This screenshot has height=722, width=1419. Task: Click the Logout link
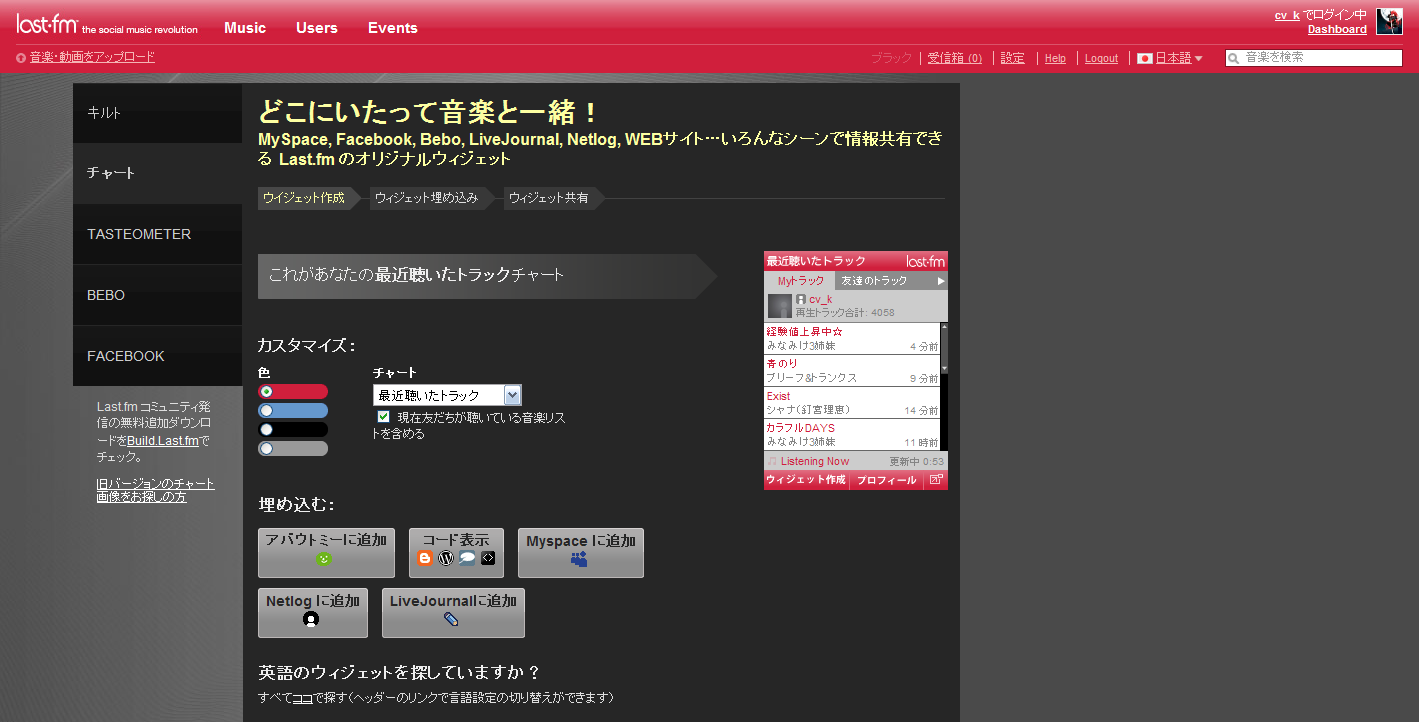tap(1102, 58)
